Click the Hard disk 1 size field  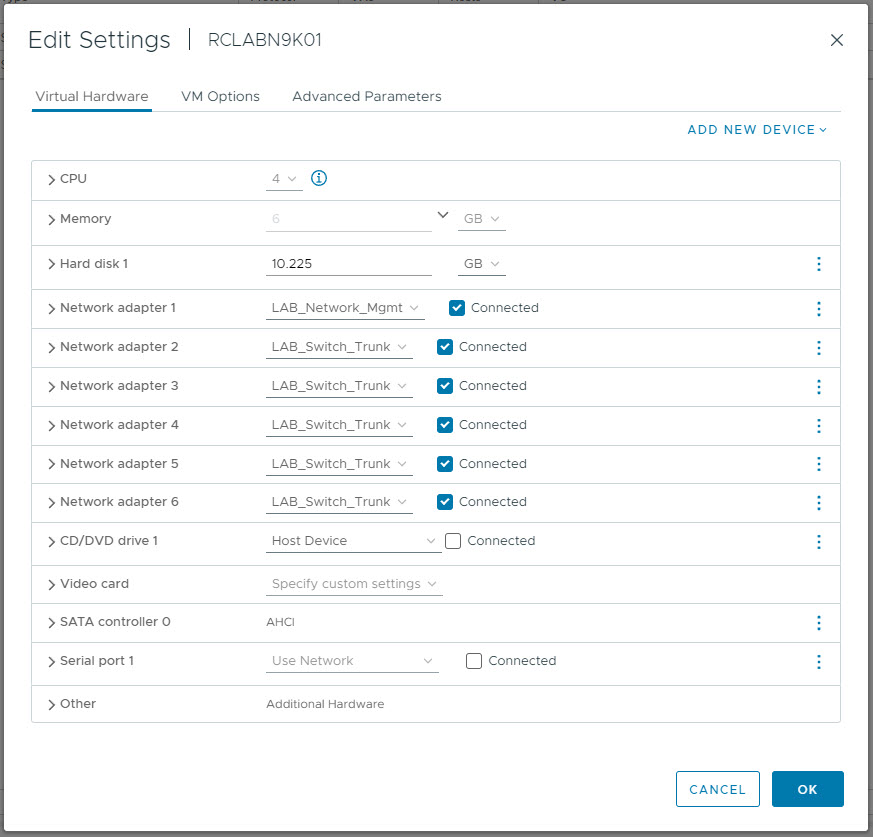349,264
